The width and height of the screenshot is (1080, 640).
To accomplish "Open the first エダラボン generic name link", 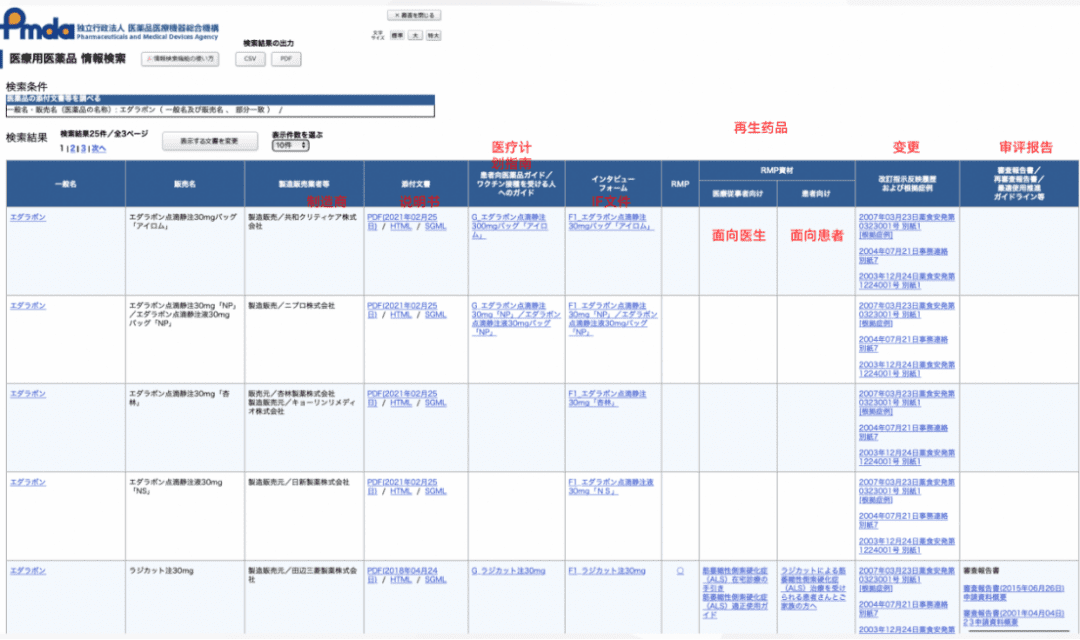I will click(28, 217).
